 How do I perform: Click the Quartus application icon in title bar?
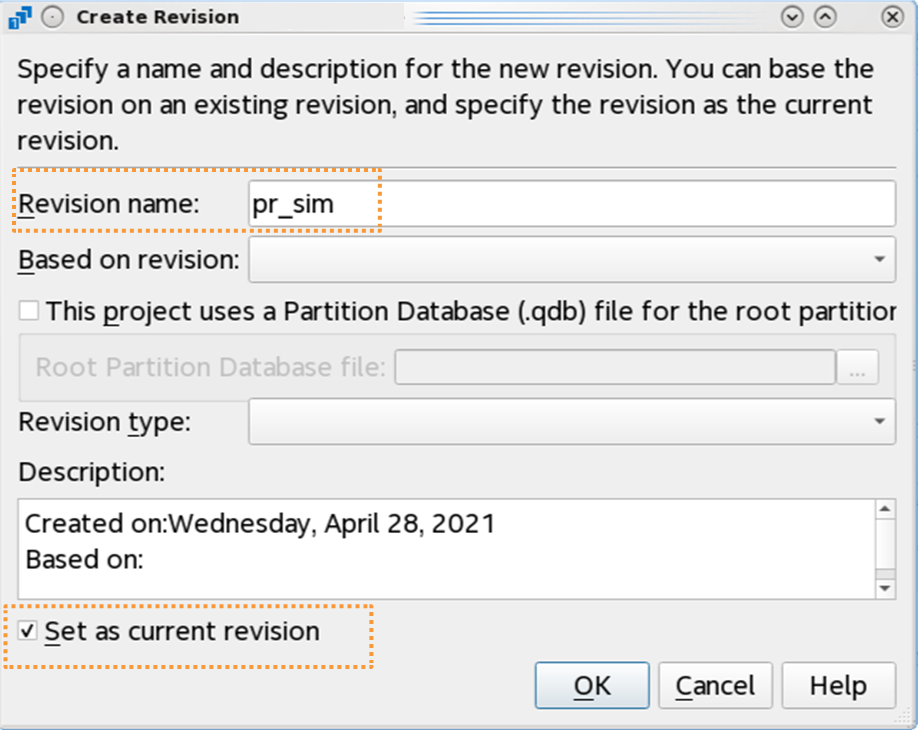[20, 17]
